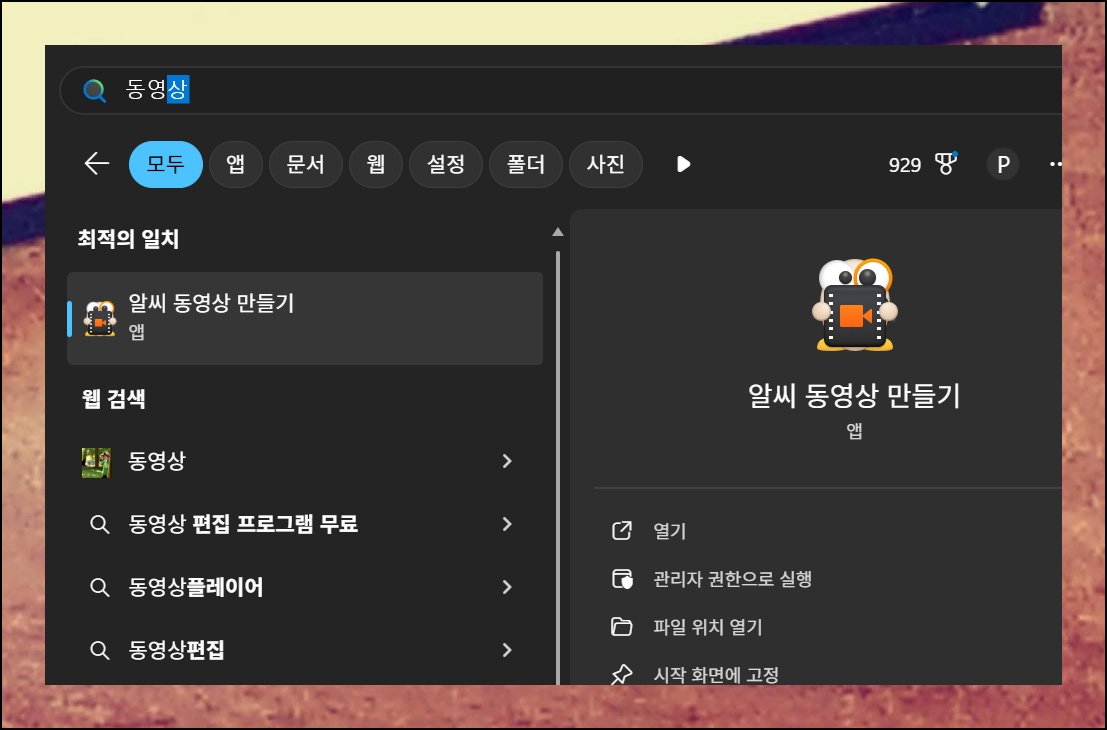Expand 동영상 편집 프로그램 무료 chevron
1107x730 pixels.
(x=507, y=524)
